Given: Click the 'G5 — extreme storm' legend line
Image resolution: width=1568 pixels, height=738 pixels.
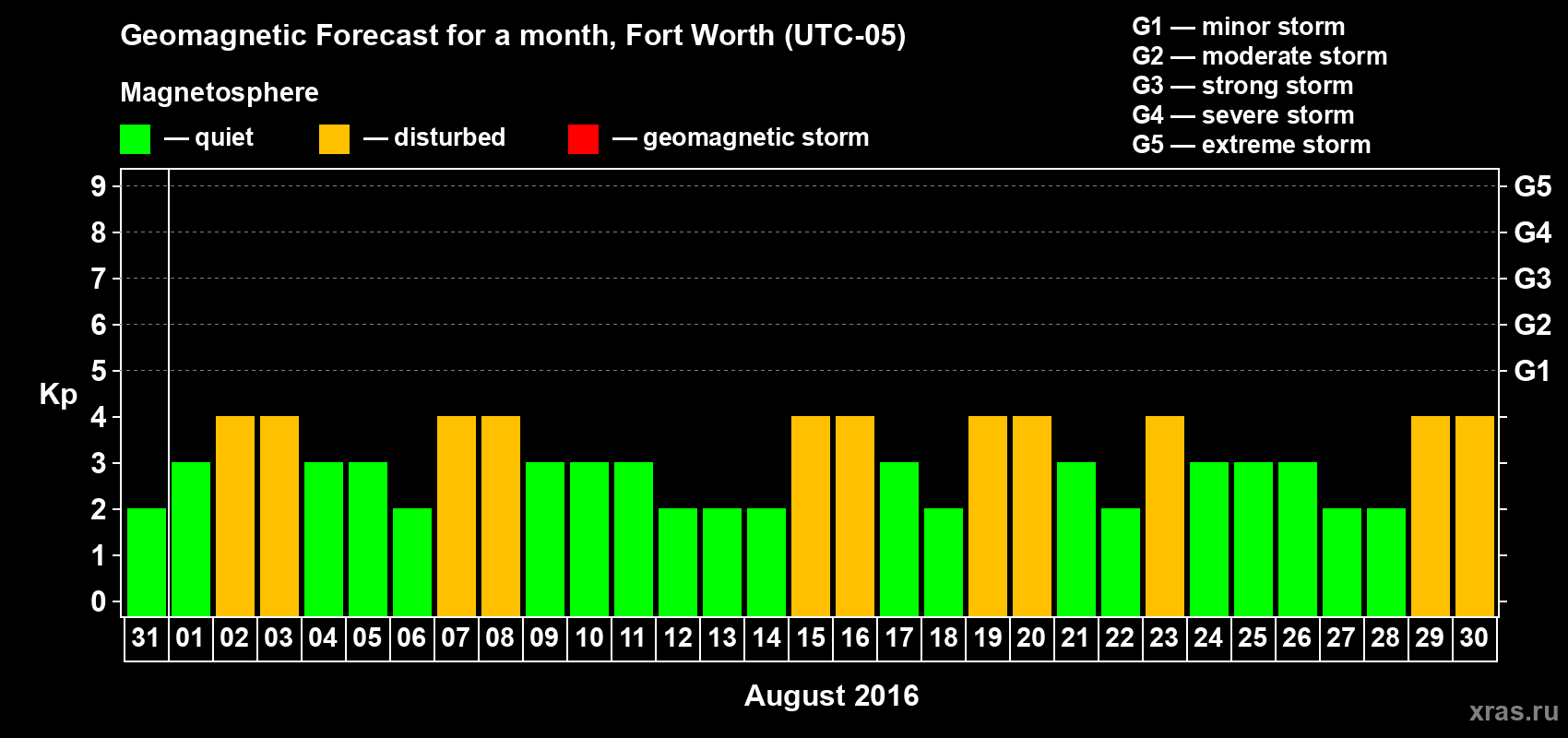Looking at the screenshot, I should pyautogui.click(x=1251, y=145).
